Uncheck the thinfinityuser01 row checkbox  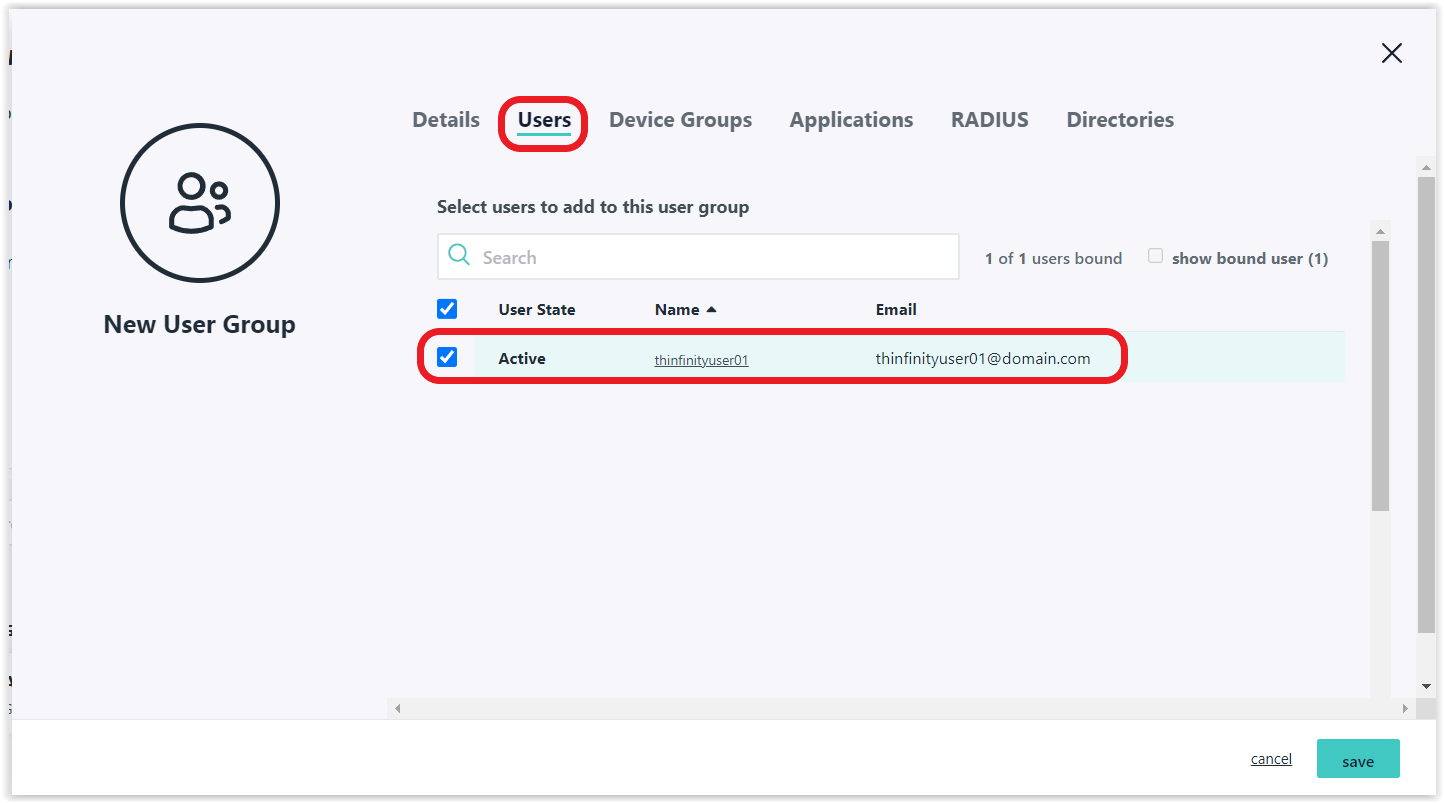(x=447, y=357)
